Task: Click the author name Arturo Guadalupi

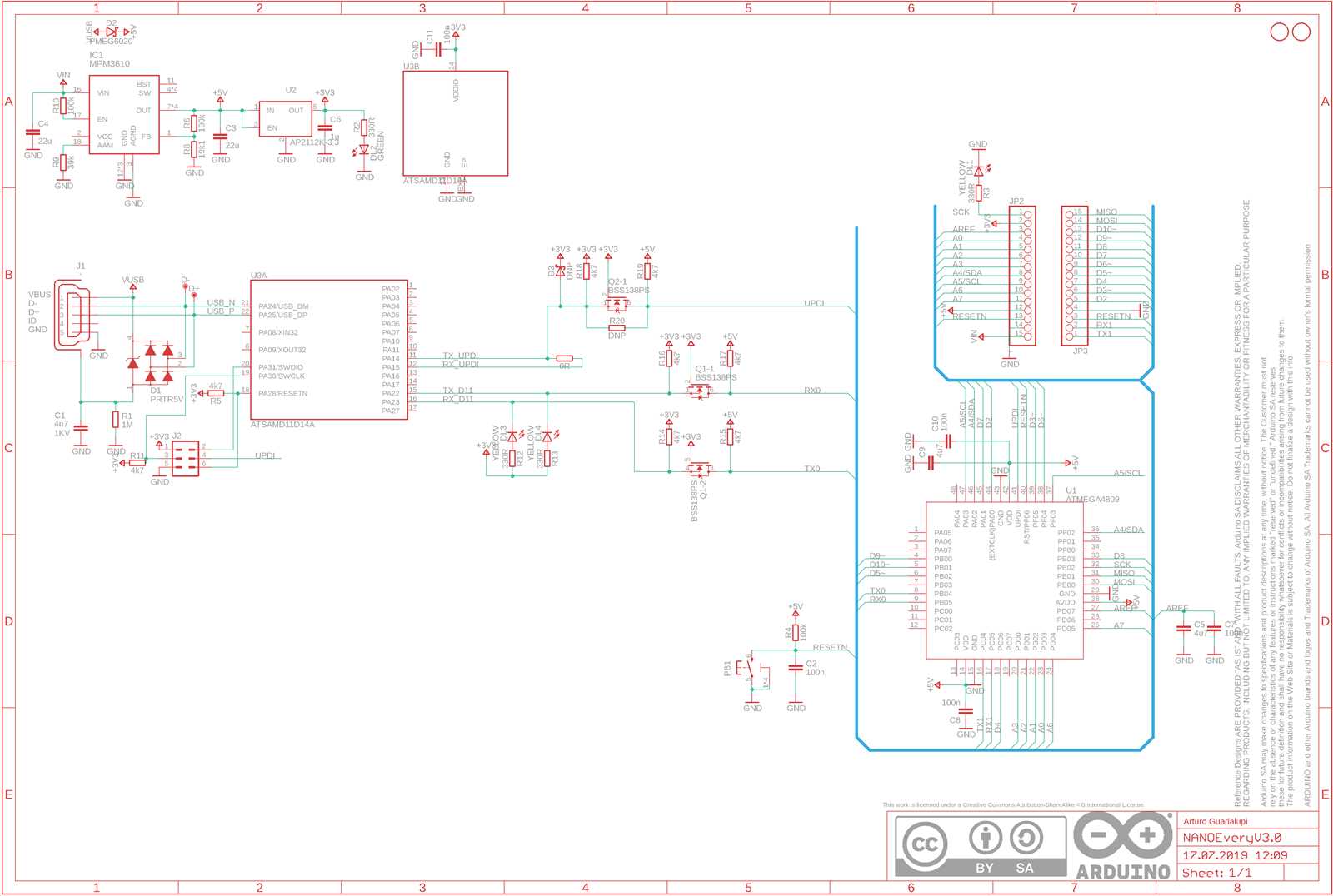Action: (1216, 821)
